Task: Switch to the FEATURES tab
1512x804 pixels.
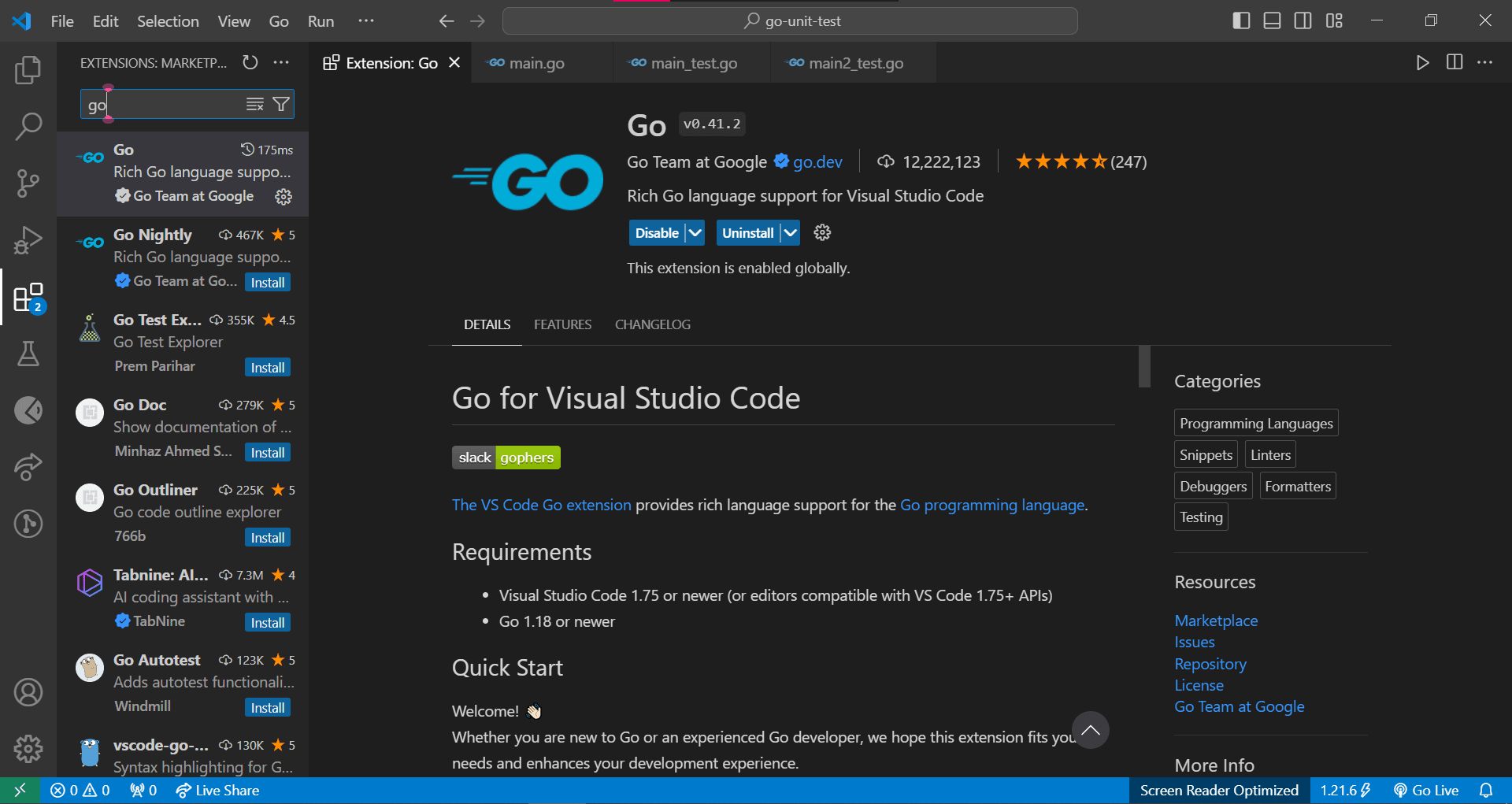Action: point(562,324)
